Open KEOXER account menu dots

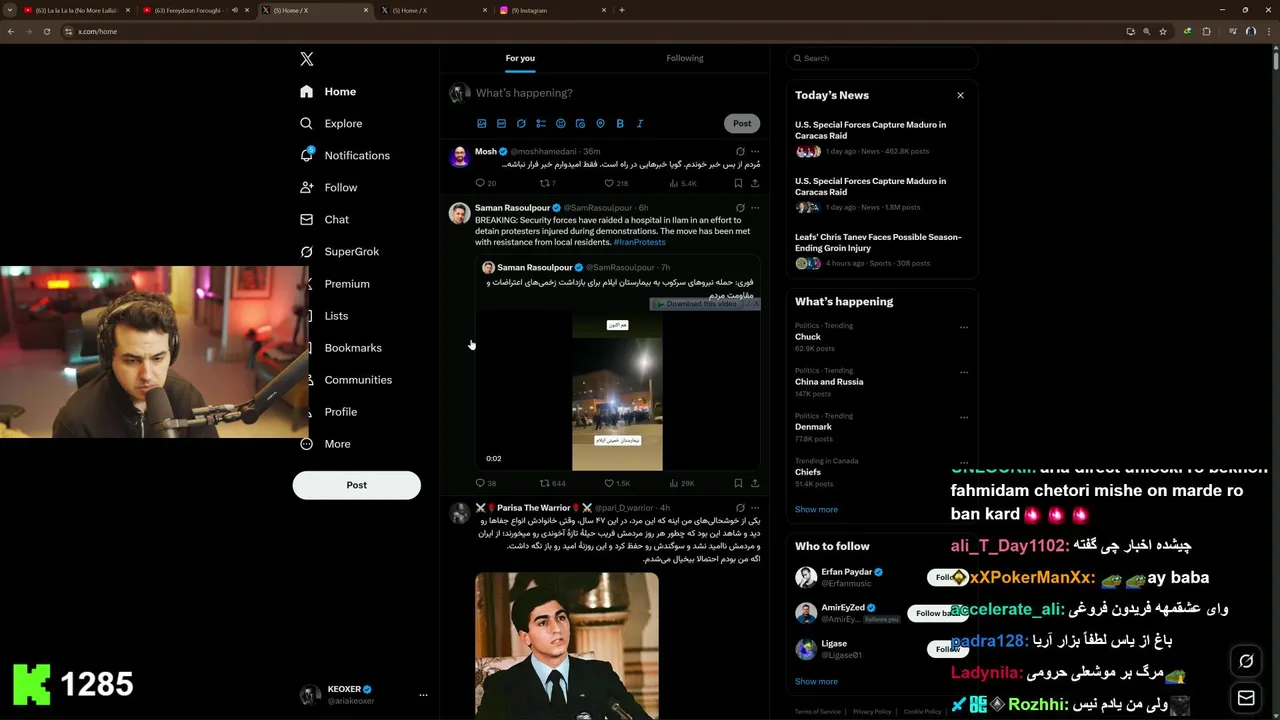pos(423,695)
